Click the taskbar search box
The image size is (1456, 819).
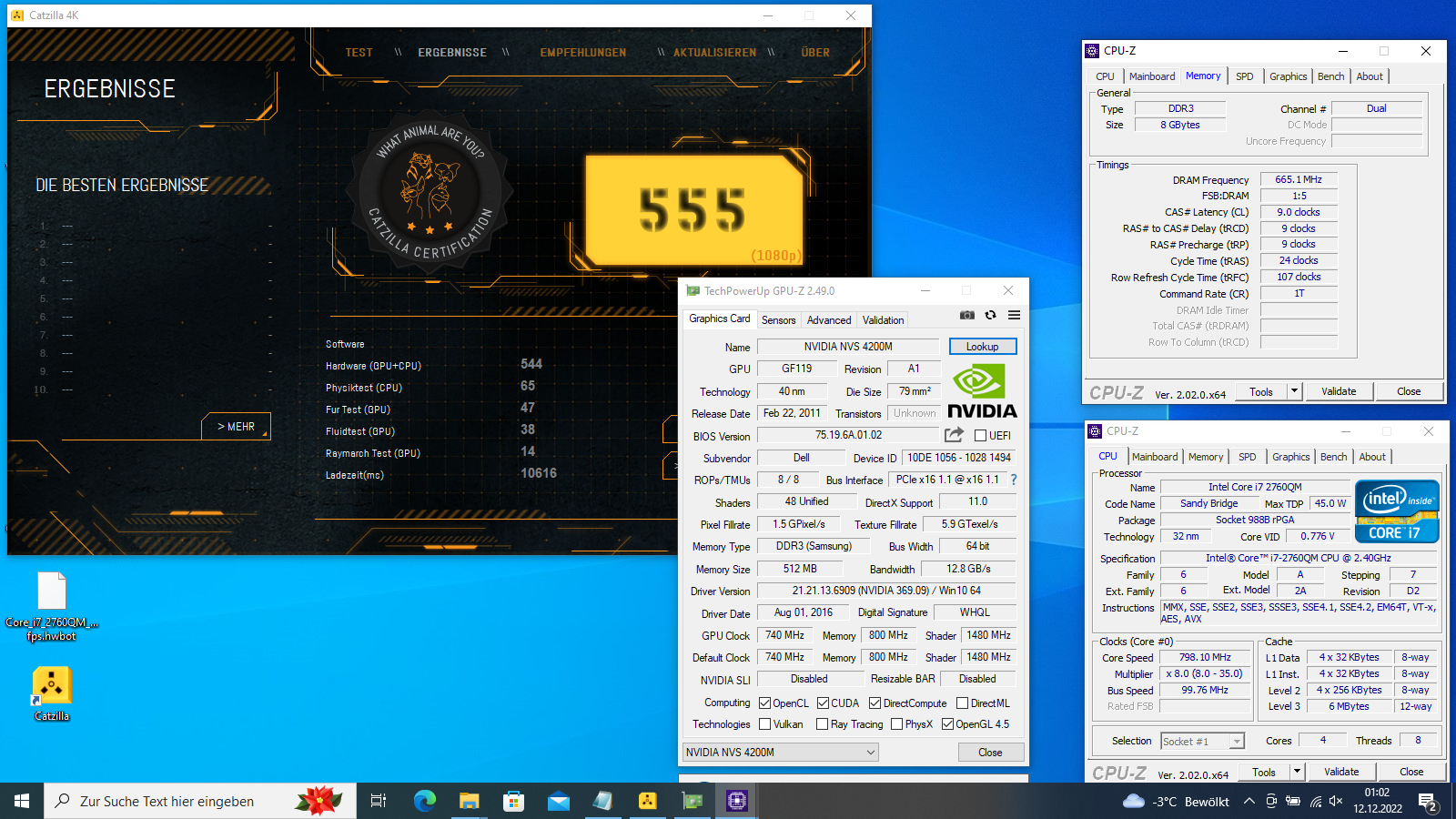click(200, 801)
